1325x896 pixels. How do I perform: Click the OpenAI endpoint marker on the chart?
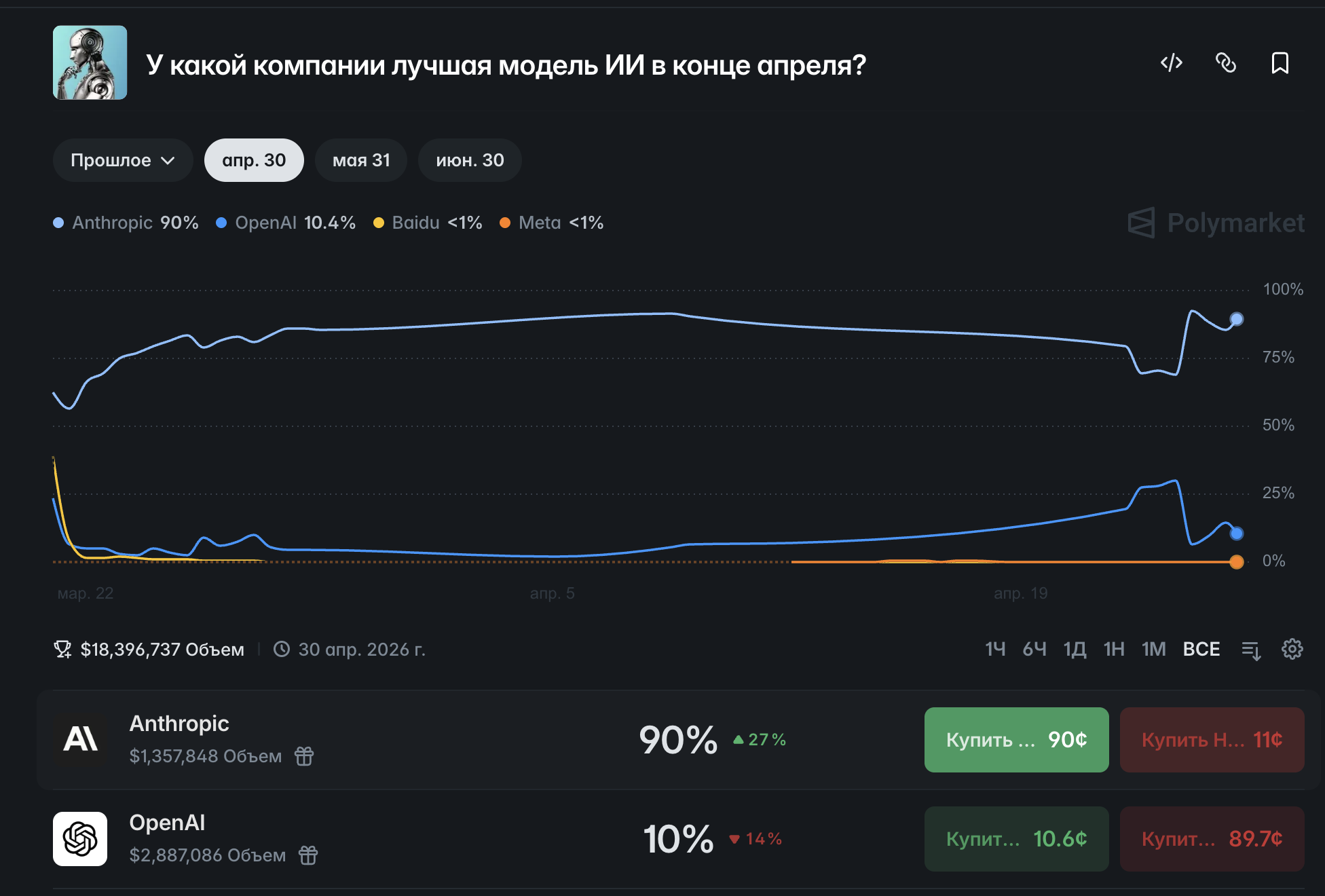(x=1237, y=534)
